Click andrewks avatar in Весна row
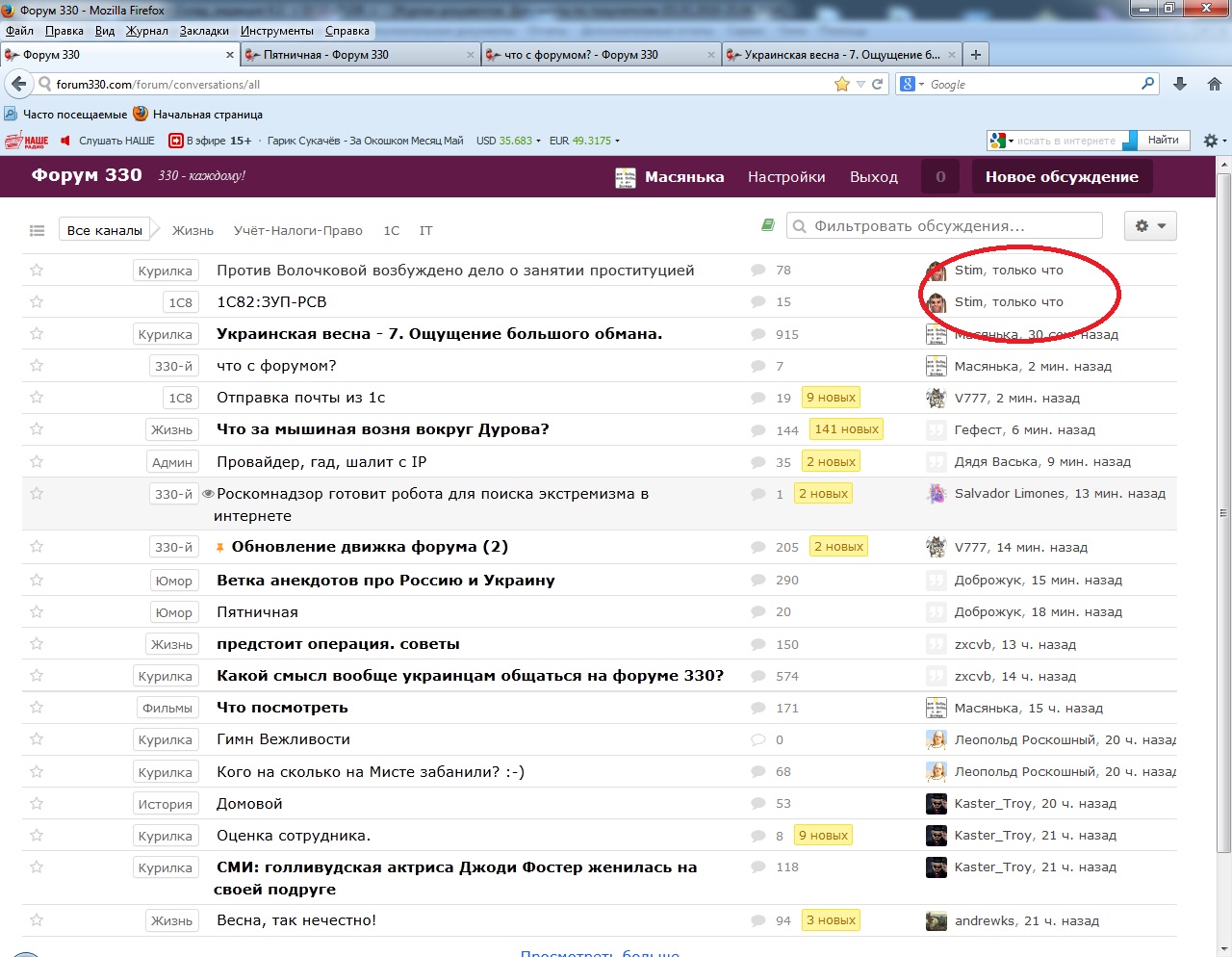This screenshot has width=1232, height=957. 936,921
